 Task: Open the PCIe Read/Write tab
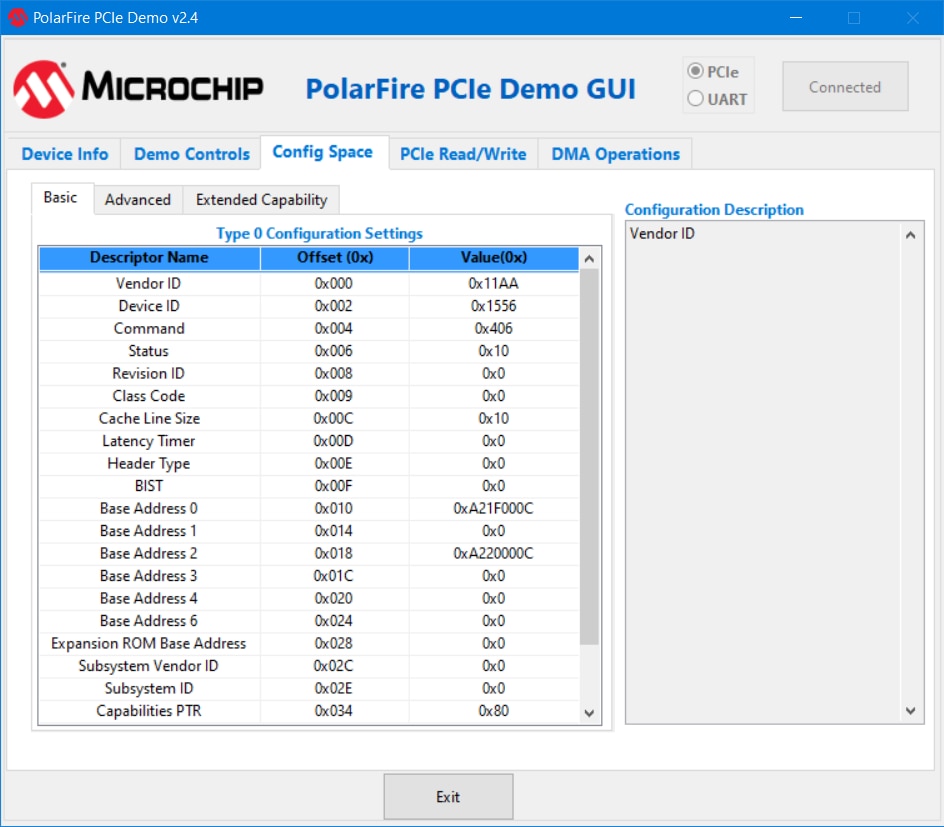463,154
